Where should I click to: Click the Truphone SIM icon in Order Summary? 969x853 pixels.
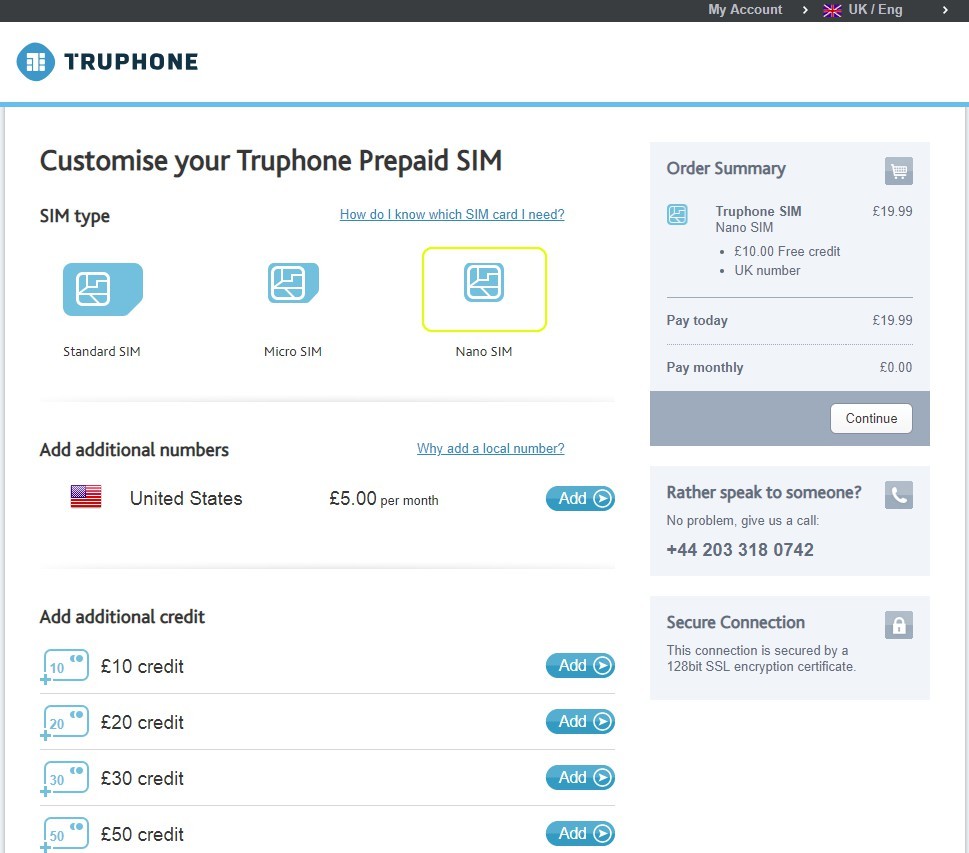point(677,214)
